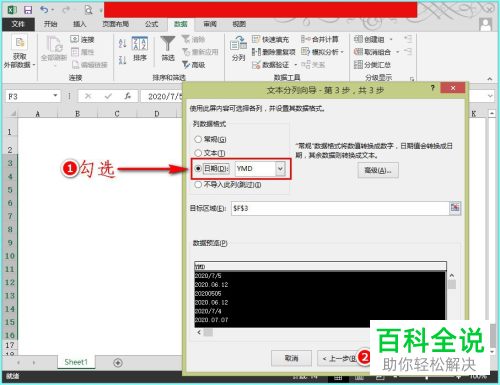
Task: Switch to the 页面布局 tab
Action: tap(115, 24)
